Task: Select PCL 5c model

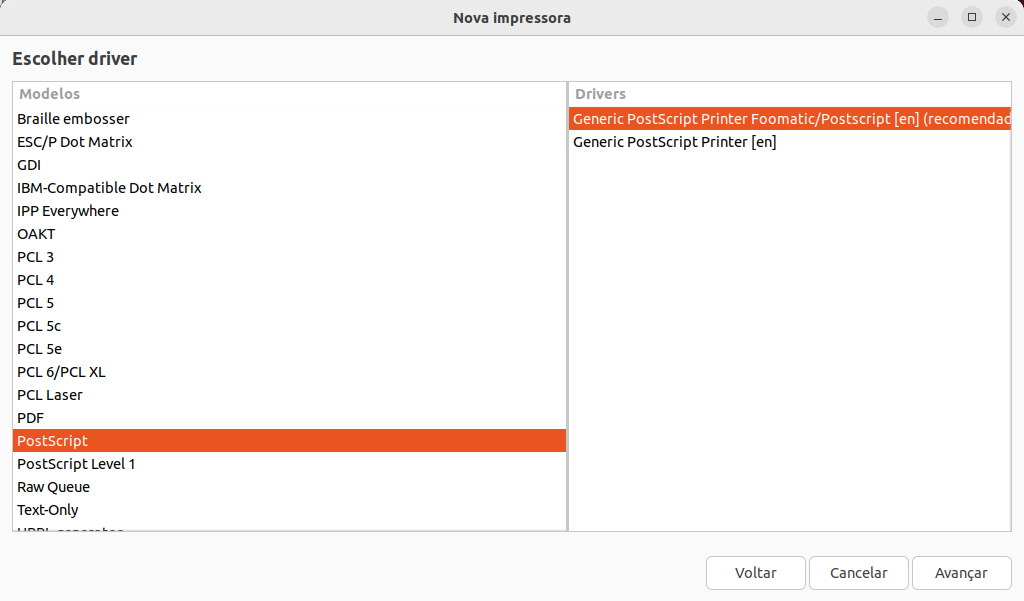Action: [x=39, y=326]
